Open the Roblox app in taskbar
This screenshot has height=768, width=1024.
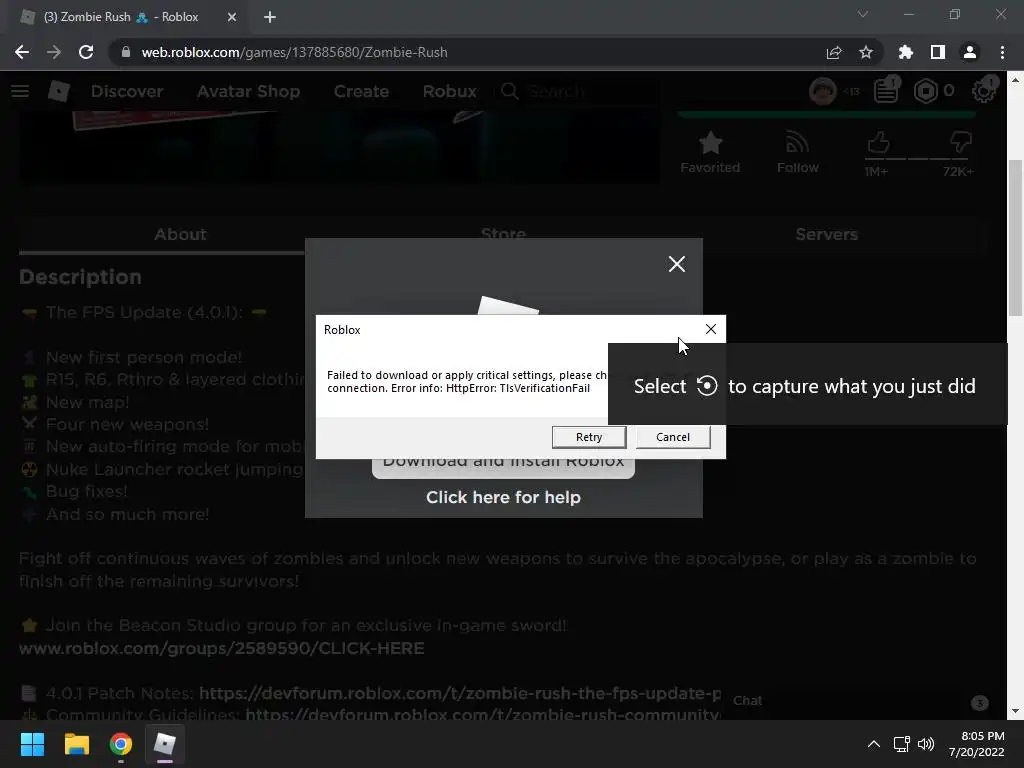click(165, 744)
